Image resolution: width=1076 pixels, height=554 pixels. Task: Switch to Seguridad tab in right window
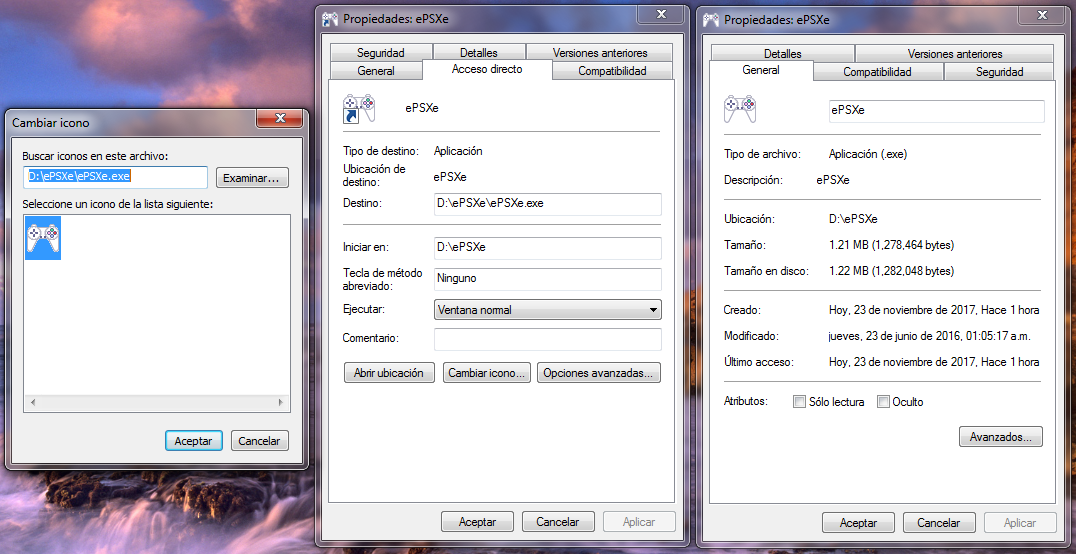click(999, 71)
